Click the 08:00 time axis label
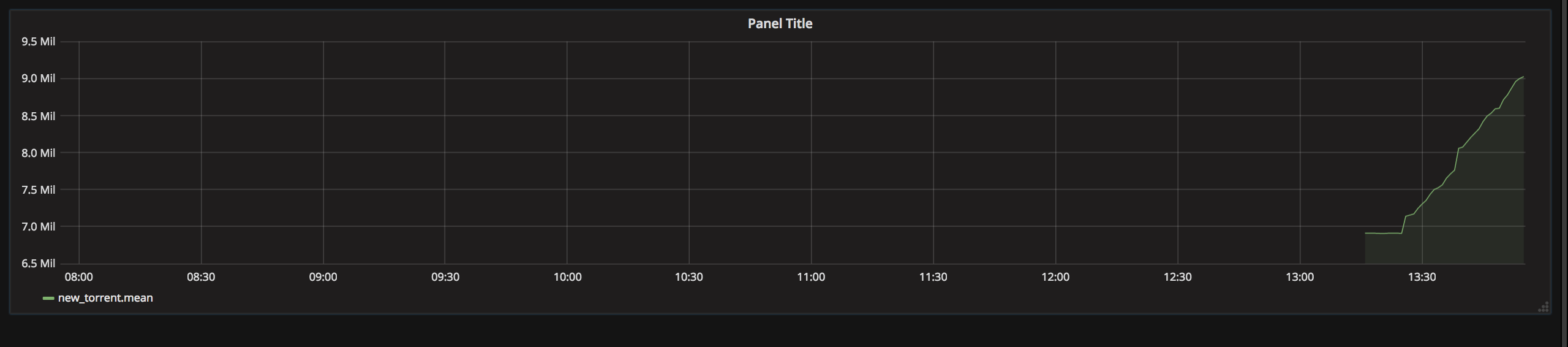The height and width of the screenshot is (347, 1568). point(79,277)
